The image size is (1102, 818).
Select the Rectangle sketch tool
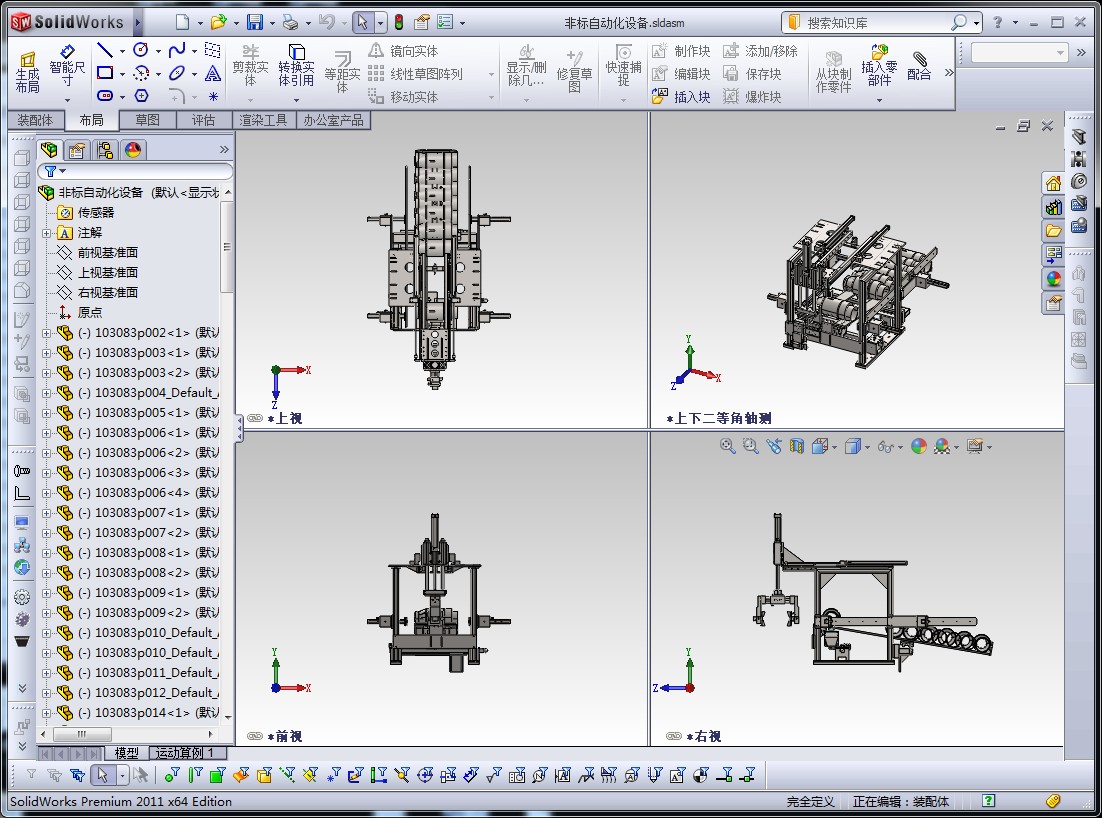point(105,72)
